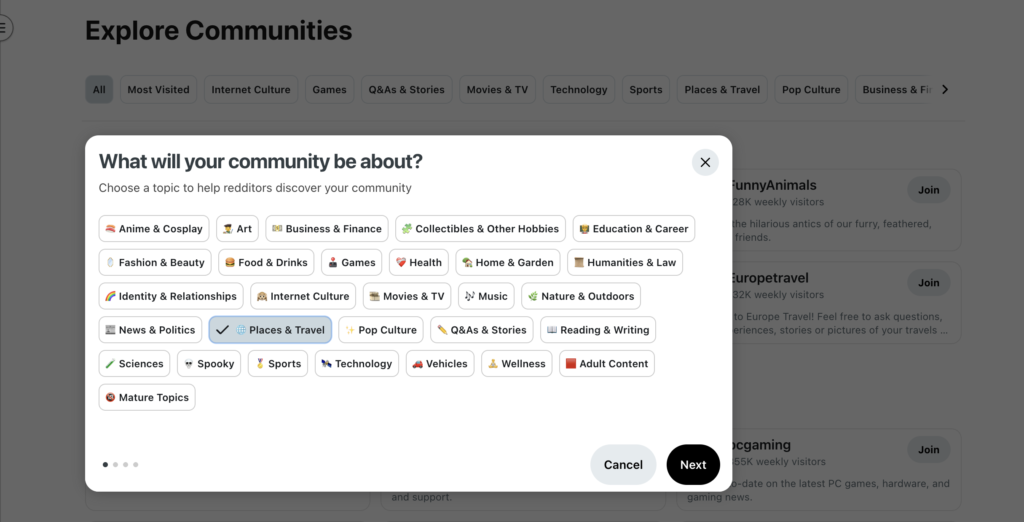This screenshot has height=522, width=1024.
Task: Pick the Reading & Writing topic
Action: (598, 330)
